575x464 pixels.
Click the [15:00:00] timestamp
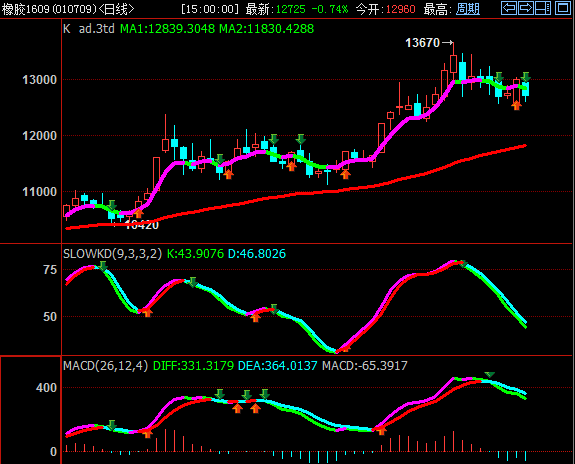210,9
